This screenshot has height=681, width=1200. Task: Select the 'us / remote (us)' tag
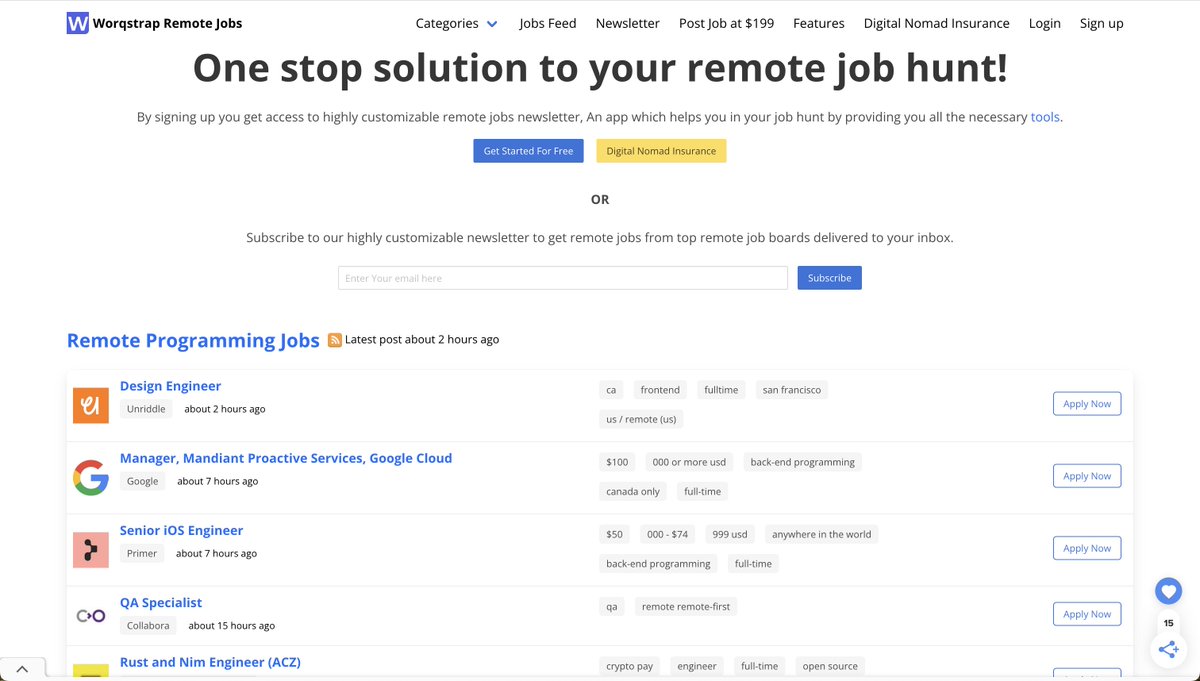(641, 419)
